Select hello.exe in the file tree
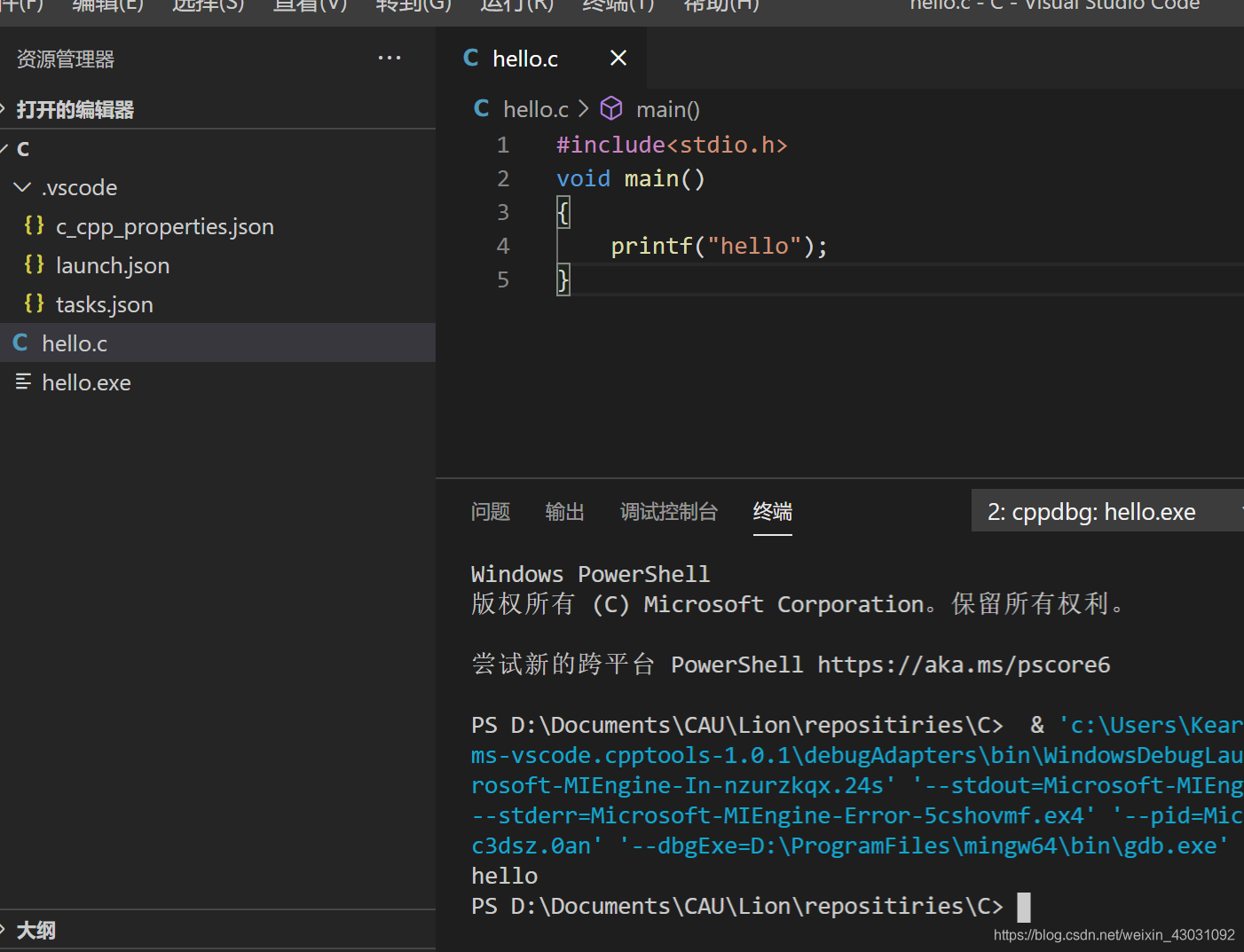Image resolution: width=1244 pixels, height=952 pixels. (217, 382)
